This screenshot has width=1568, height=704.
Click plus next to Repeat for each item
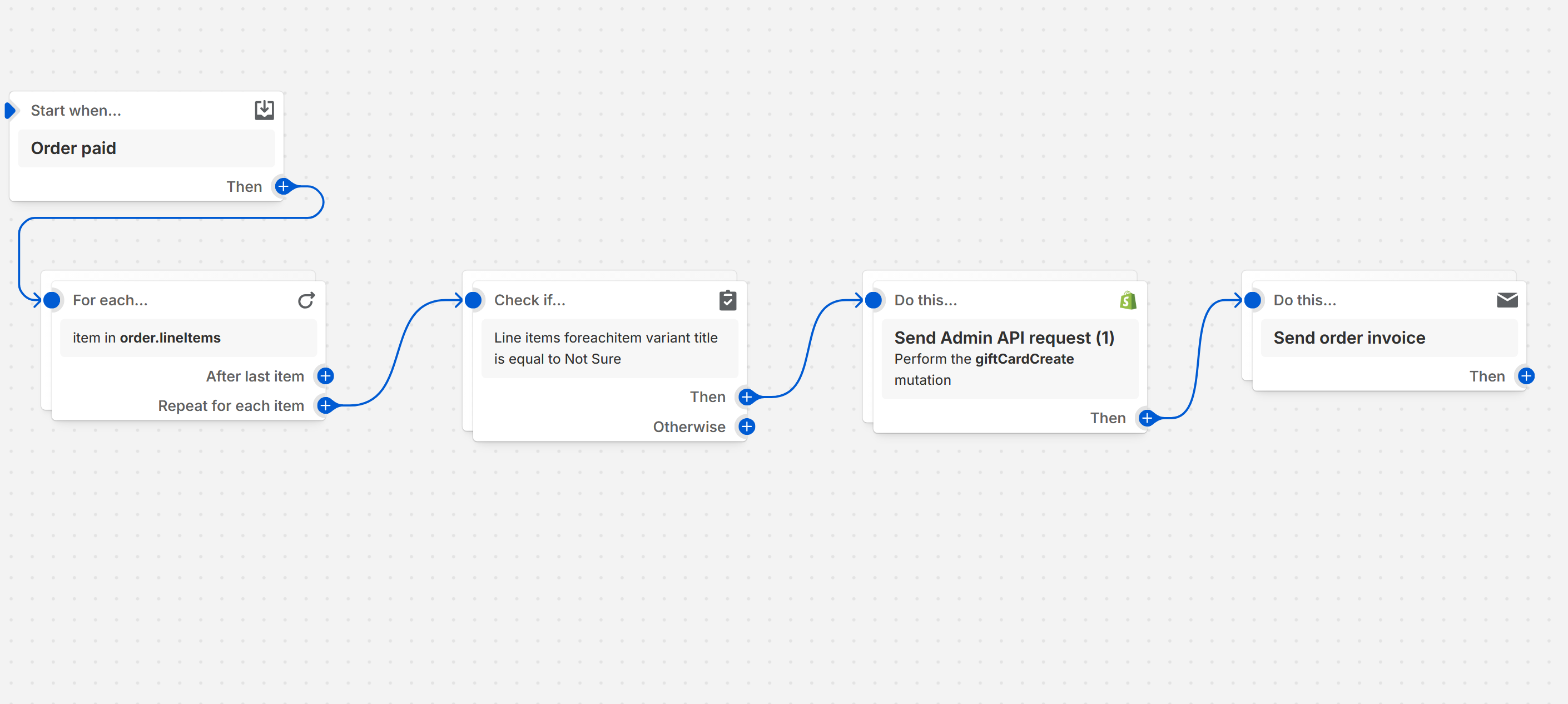coord(326,405)
